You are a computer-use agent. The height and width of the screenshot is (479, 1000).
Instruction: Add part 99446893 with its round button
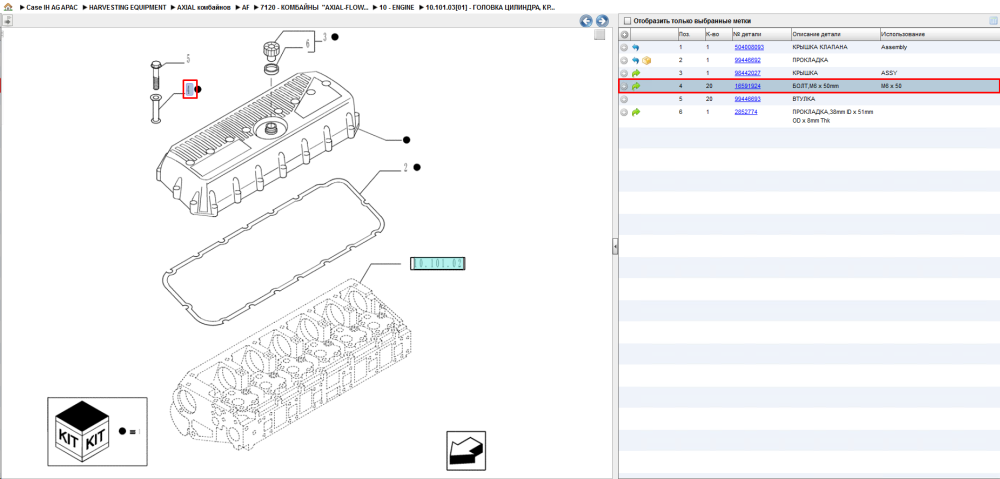pos(624,99)
